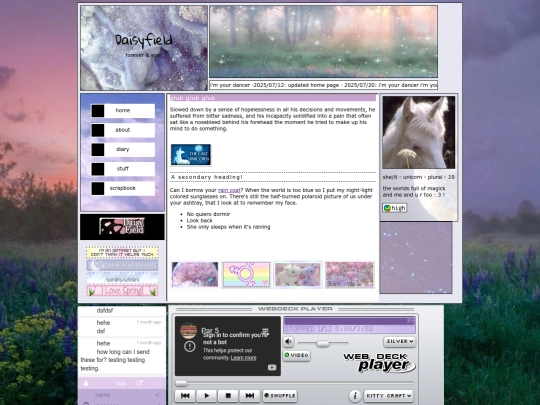Click the 'she/it - unicorn - plural - 19' text
The height and width of the screenshot is (405, 540).
pos(418,177)
